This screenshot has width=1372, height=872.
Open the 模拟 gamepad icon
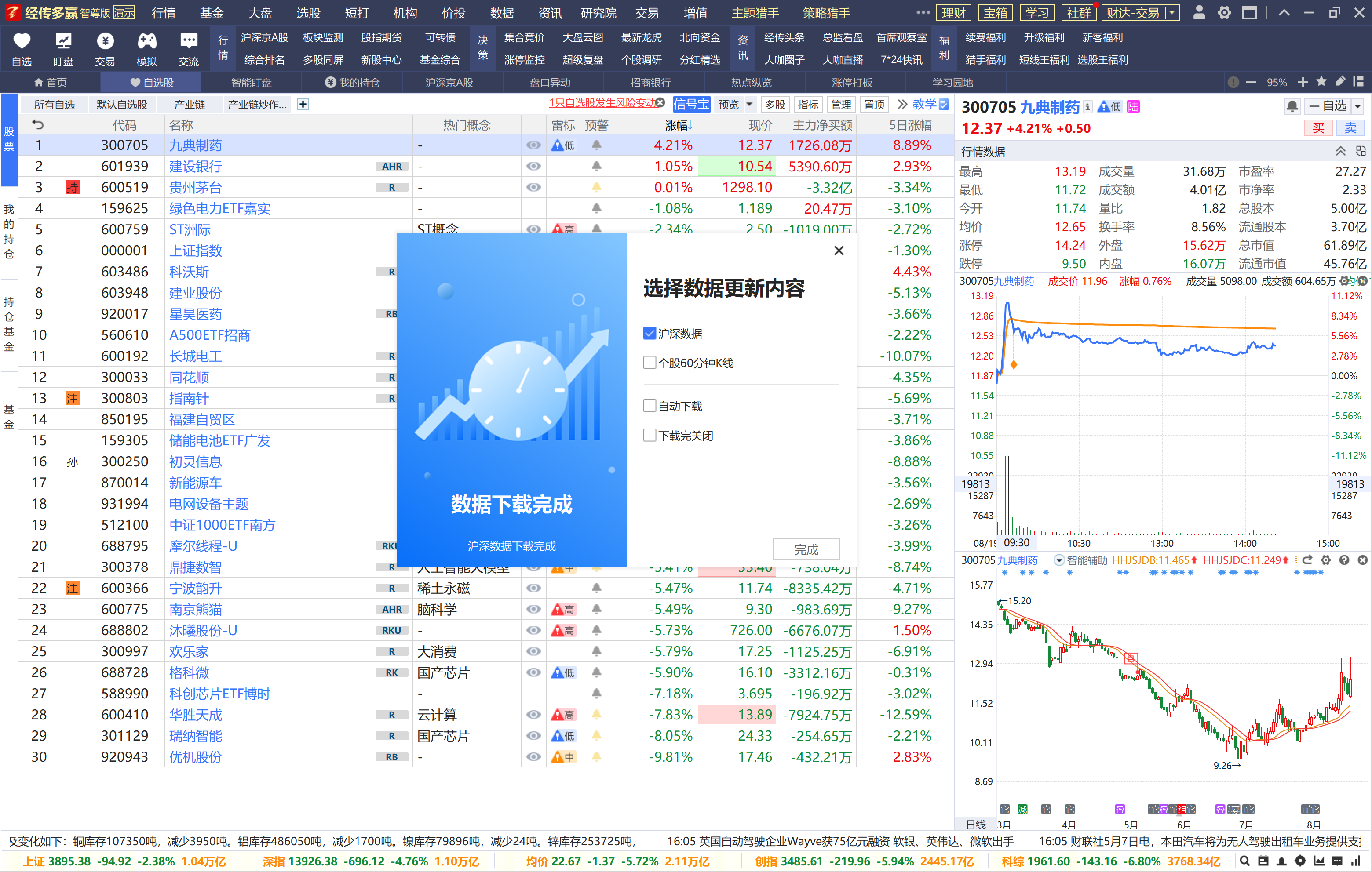pos(146,41)
